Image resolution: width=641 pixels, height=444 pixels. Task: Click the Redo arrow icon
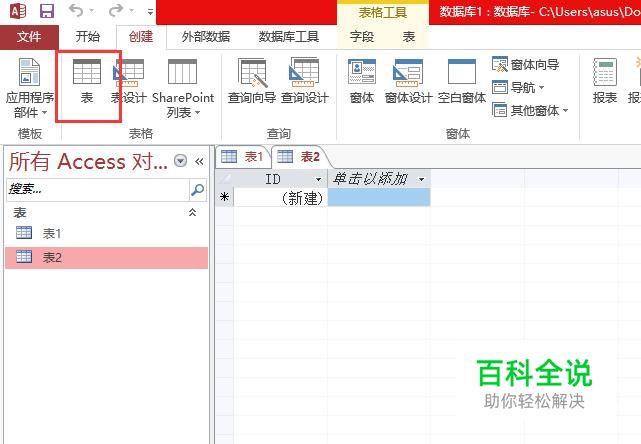pos(116,10)
